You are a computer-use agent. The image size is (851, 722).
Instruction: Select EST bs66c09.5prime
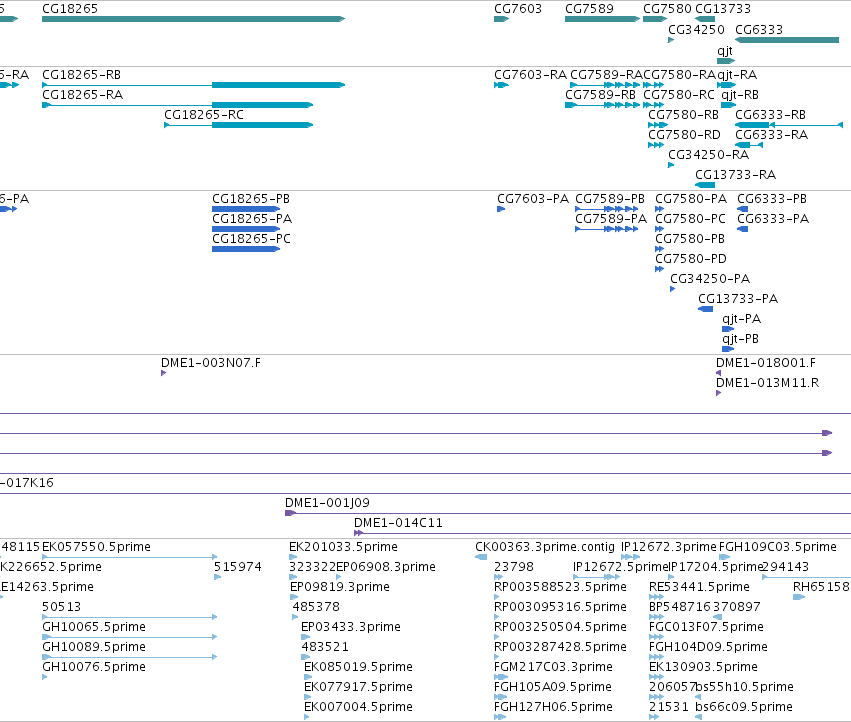pyautogui.click(x=744, y=707)
